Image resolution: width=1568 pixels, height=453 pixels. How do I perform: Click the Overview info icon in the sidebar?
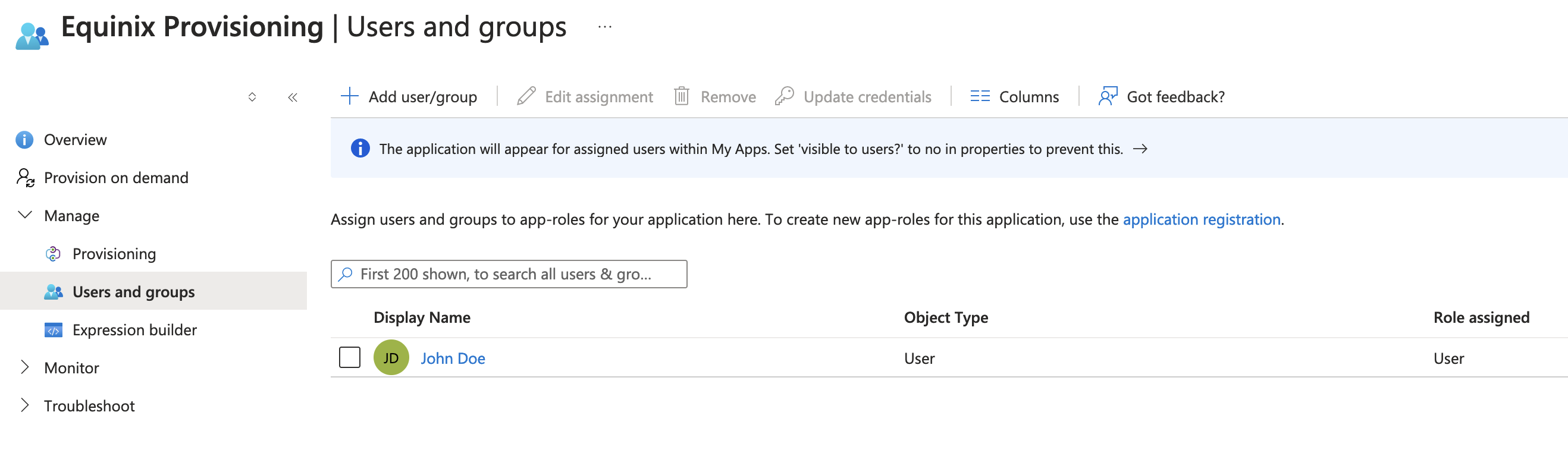point(24,140)
